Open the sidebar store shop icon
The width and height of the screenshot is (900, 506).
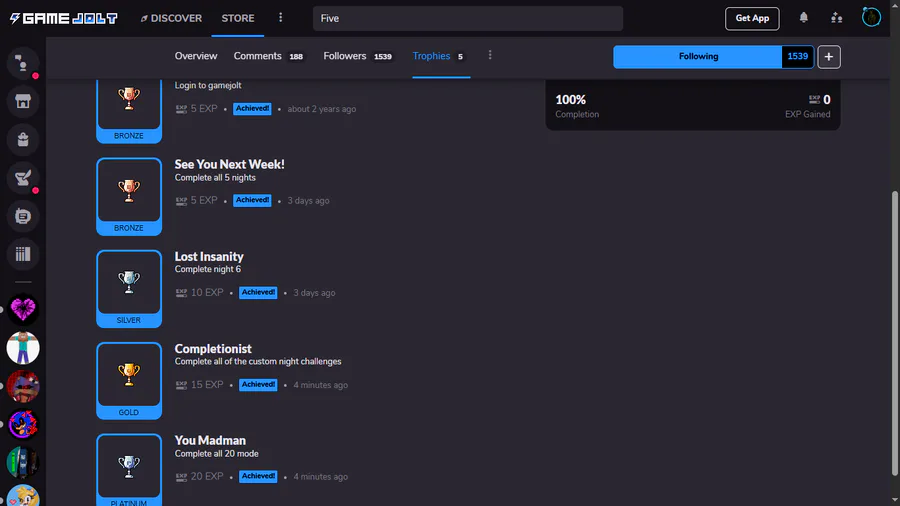click(x=23, y=102)
